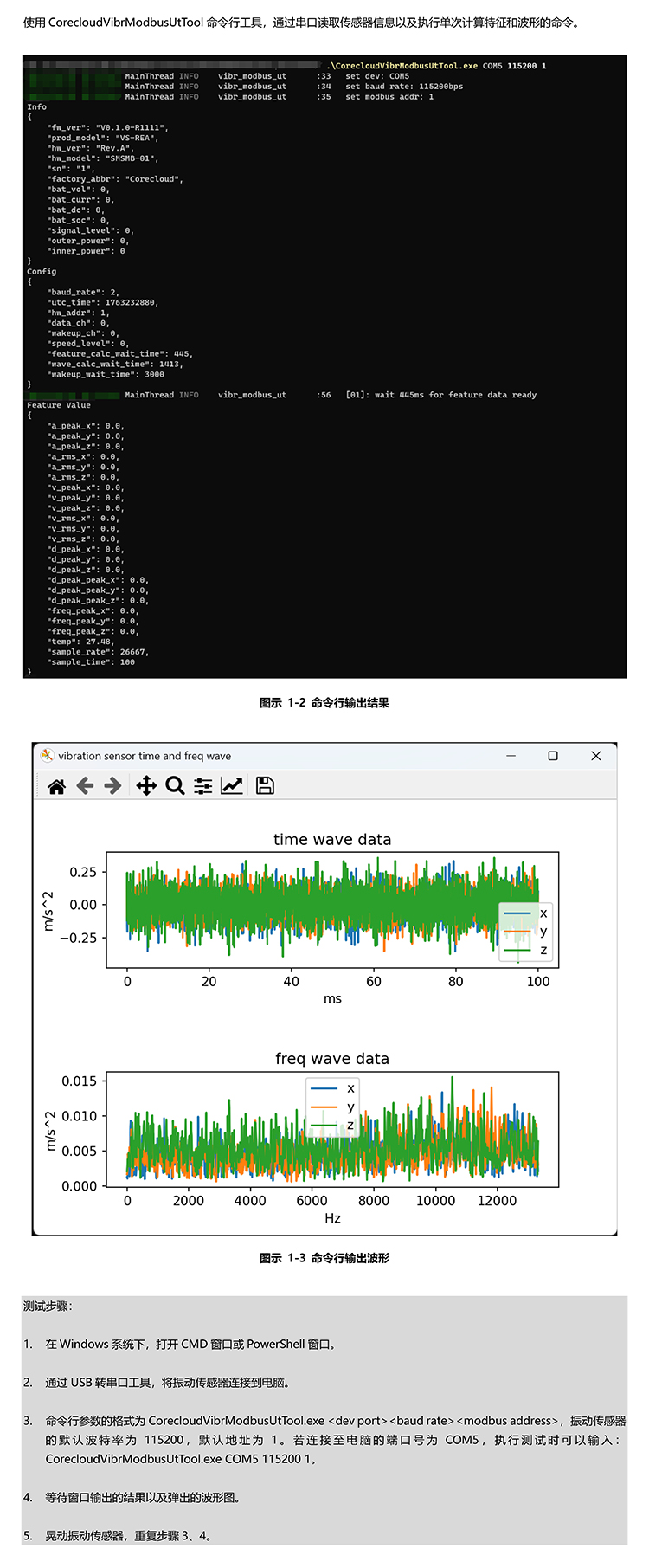Click the blue x swatch in time wave legend
Screen dimensions: 649x1568
pos(517,913)
